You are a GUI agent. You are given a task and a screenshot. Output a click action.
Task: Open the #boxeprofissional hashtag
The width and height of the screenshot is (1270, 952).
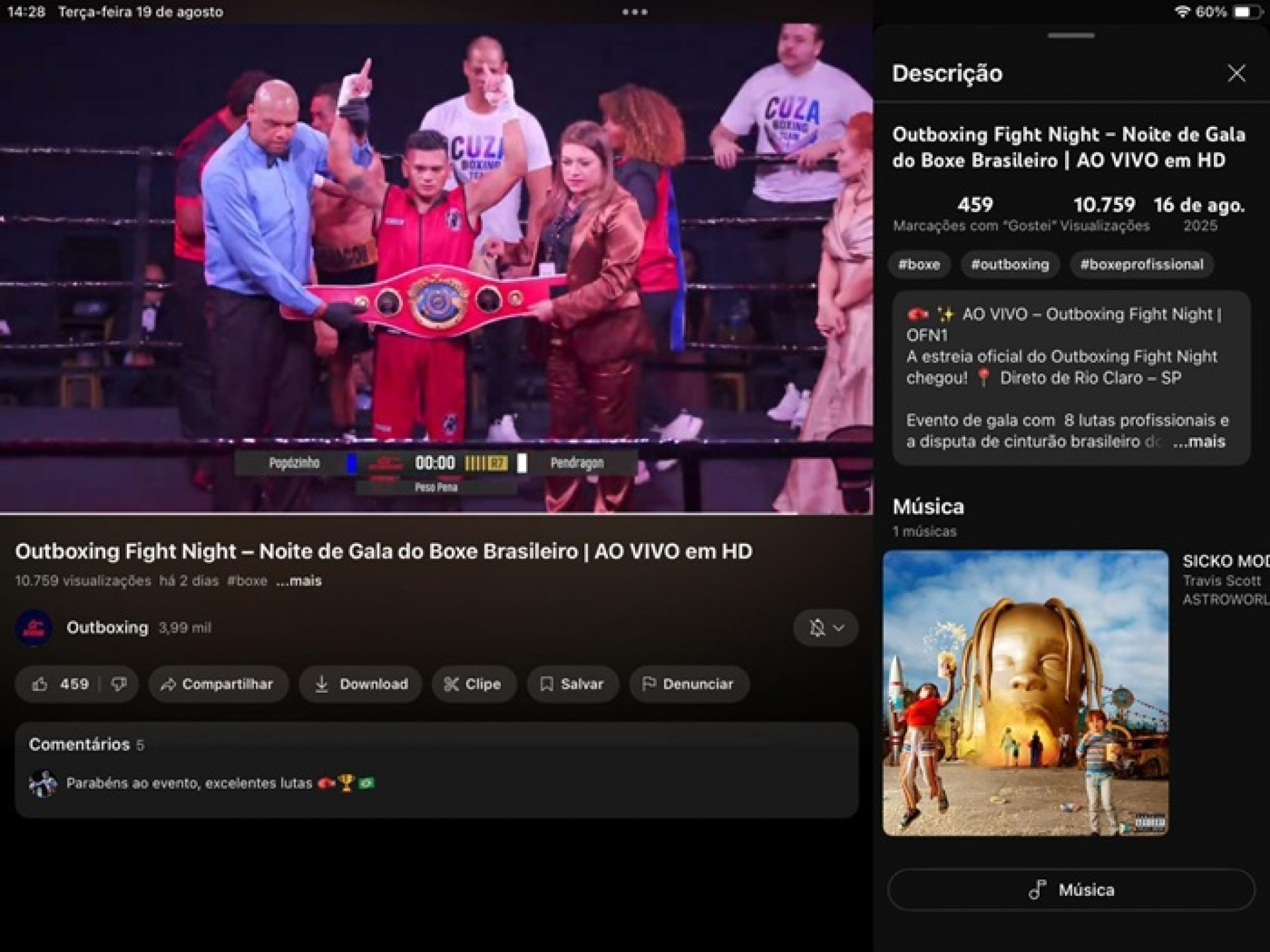click(x=1141, y=264)
